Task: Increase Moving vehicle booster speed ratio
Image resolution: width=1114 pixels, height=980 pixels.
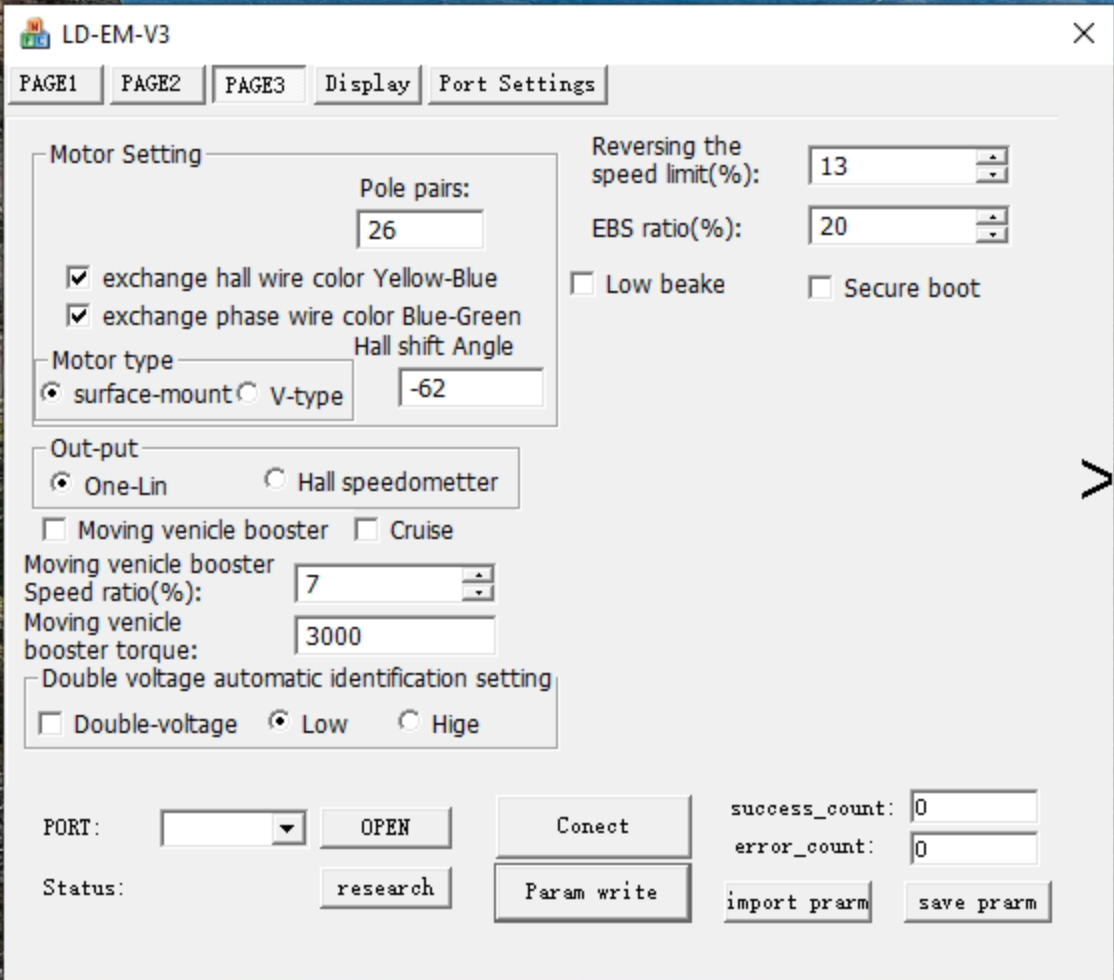Action: click(479, 575)
